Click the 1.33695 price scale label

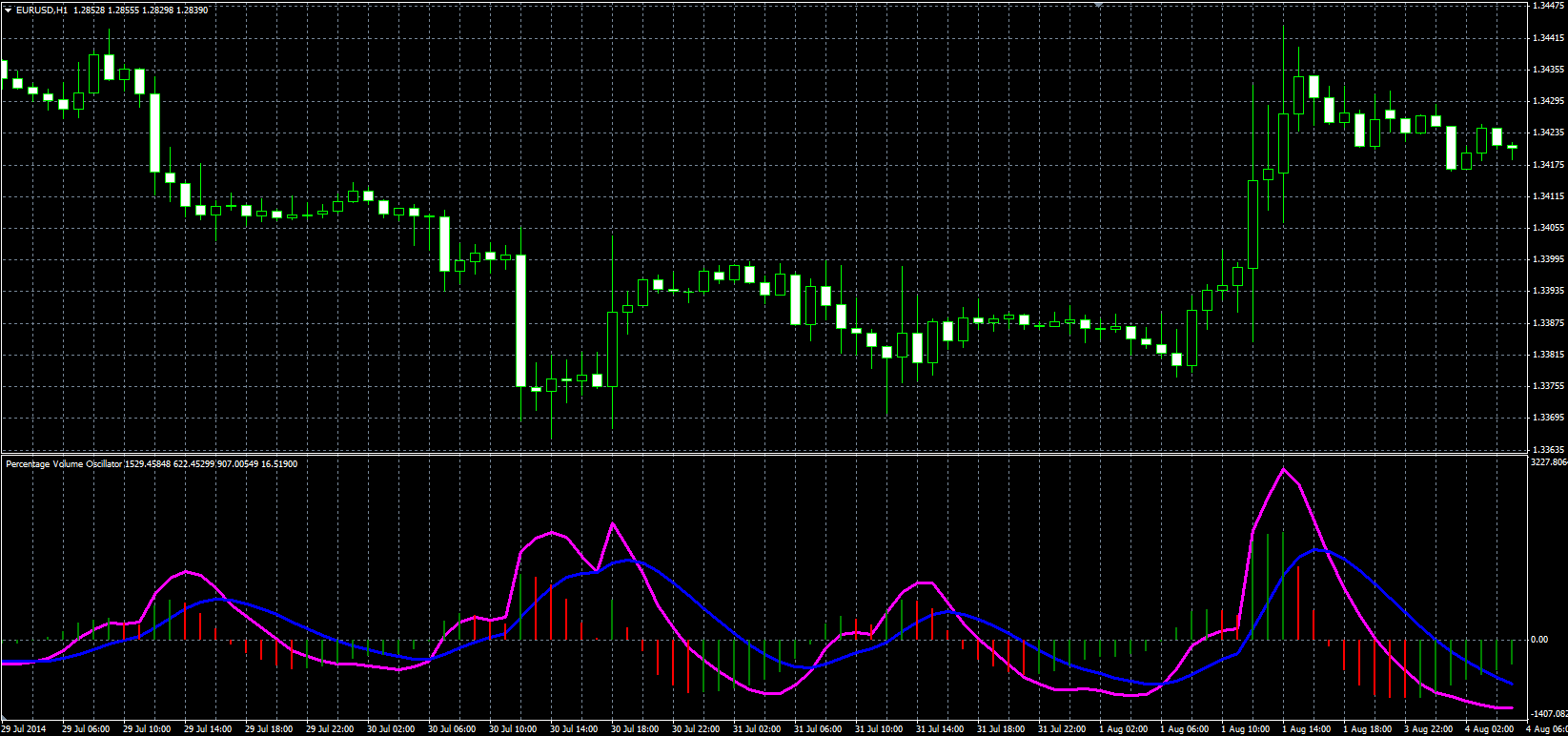point(1548,418)
